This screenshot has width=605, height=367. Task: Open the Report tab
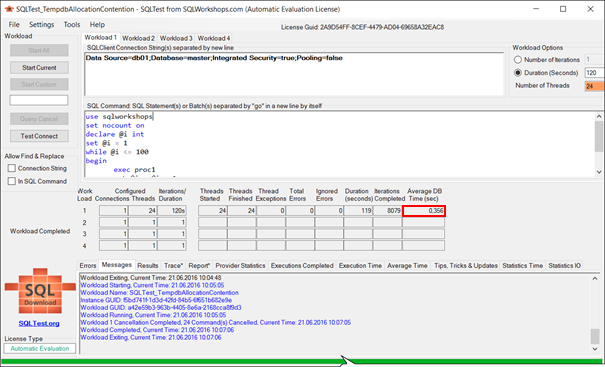tap(199, 266)
